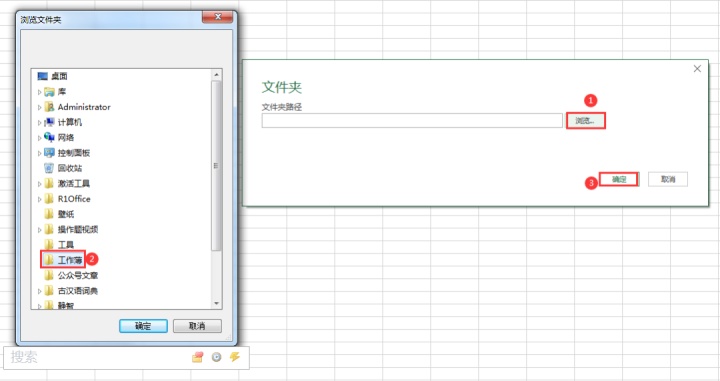This screenshot has width=720, height=381.
Task: Click the folder icon beside 工具
Action: pos(49,245)
